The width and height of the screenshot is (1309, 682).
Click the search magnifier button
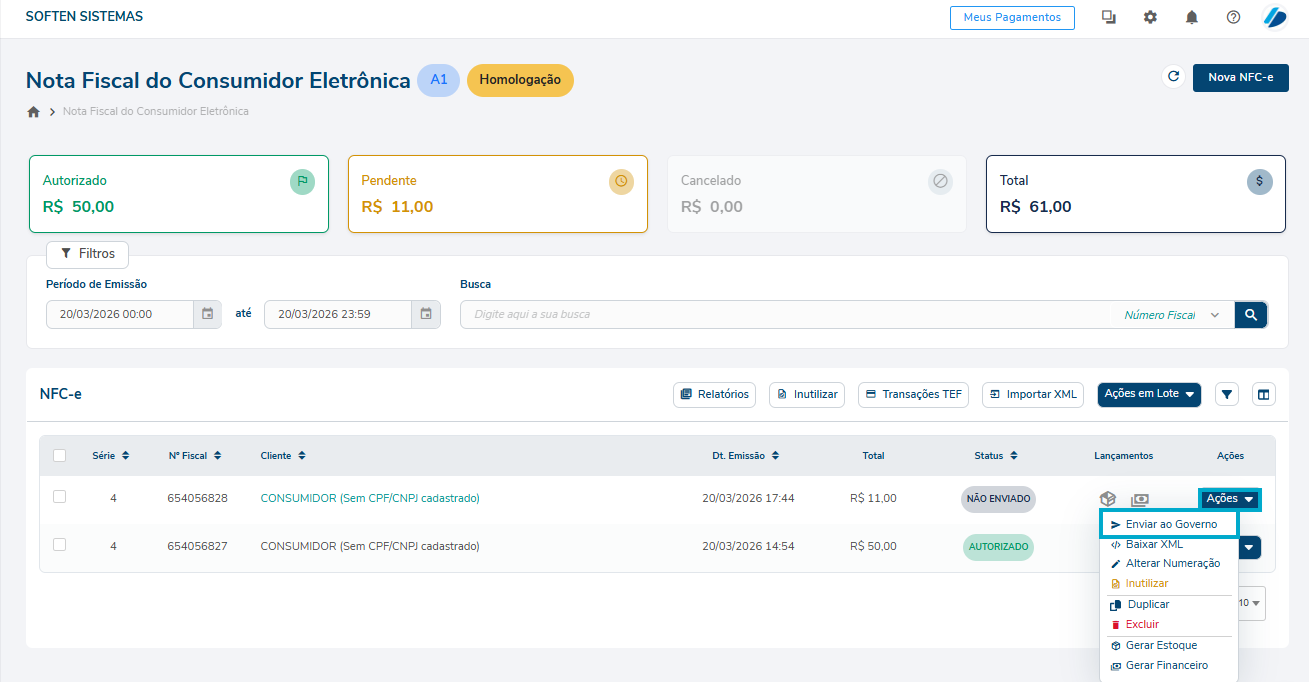click(1251, 315)
